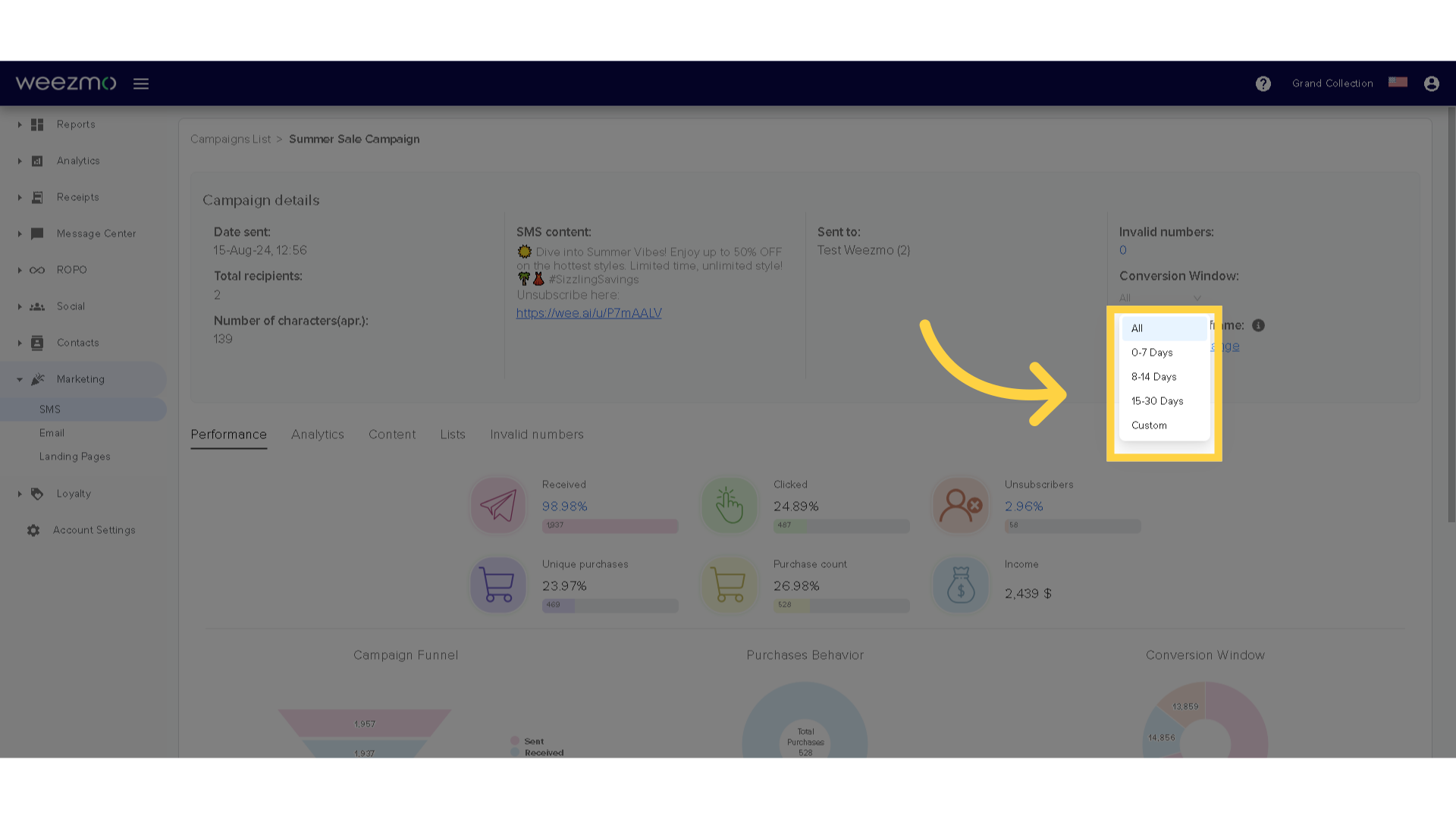This screenshot has height=819, width=1456.
Task: Click the Reports dashboard icon
Action: pyautogui.click(x=37, y=124)
